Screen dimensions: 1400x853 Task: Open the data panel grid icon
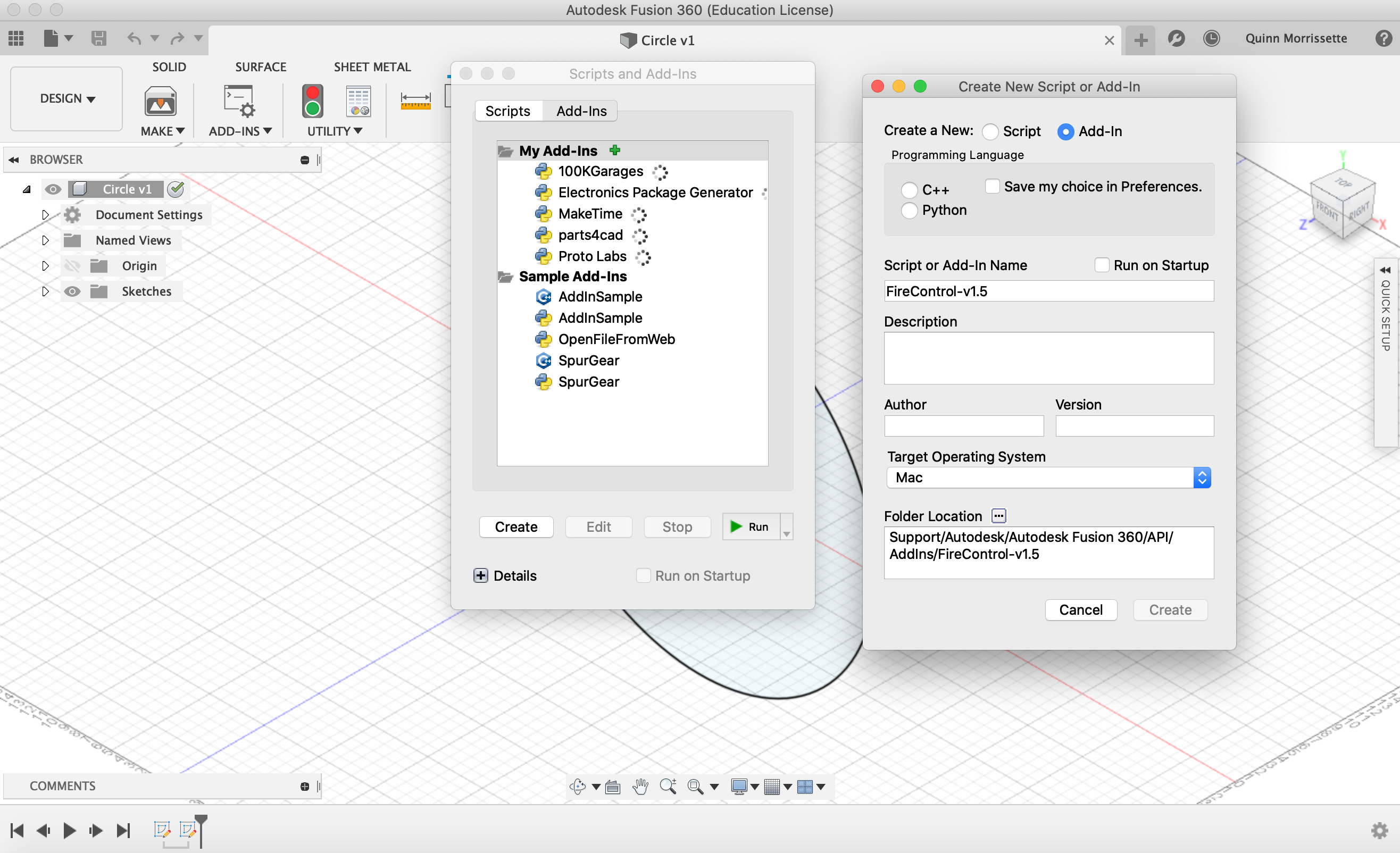tap(16, 39)
